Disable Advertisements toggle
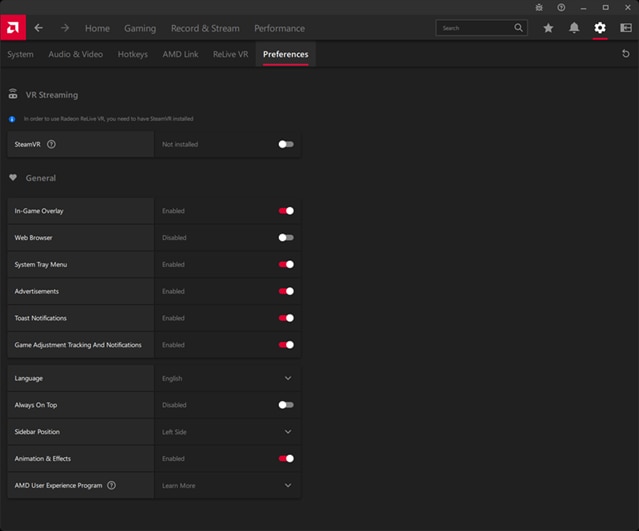Screen dimensions: 639x531 pyautogui.click(x=286, y=291)
